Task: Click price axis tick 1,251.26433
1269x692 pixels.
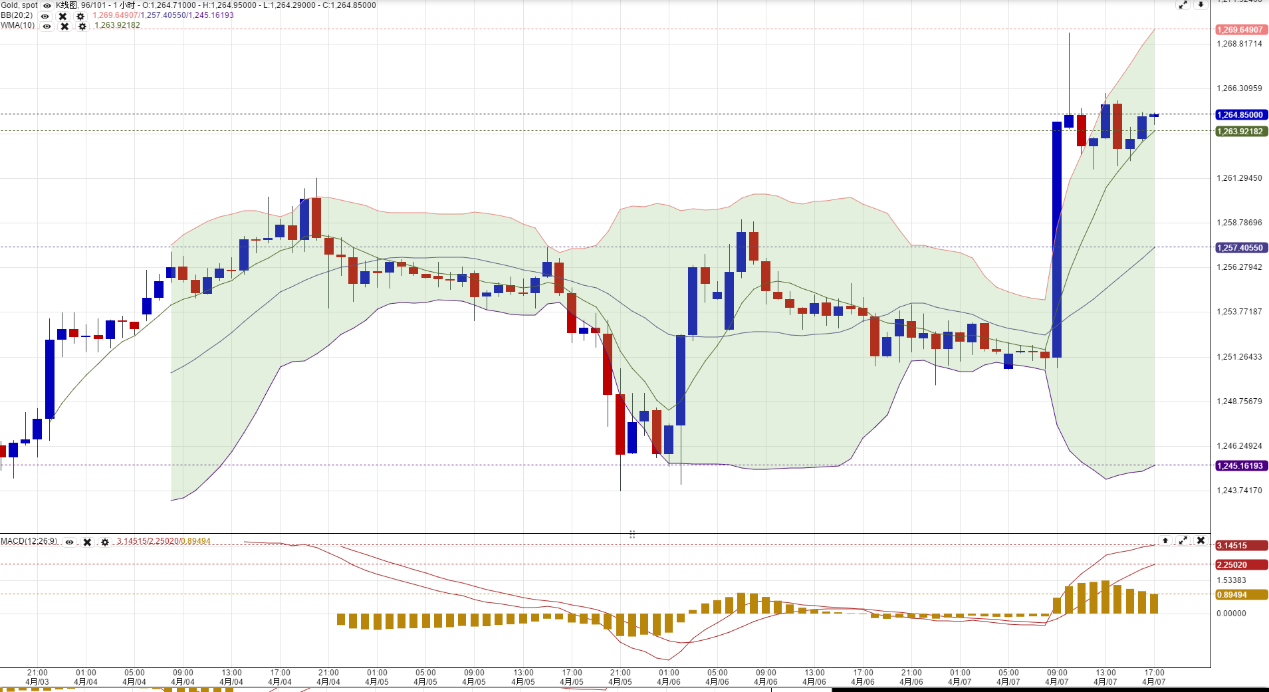Action: tap(1239, 357)
